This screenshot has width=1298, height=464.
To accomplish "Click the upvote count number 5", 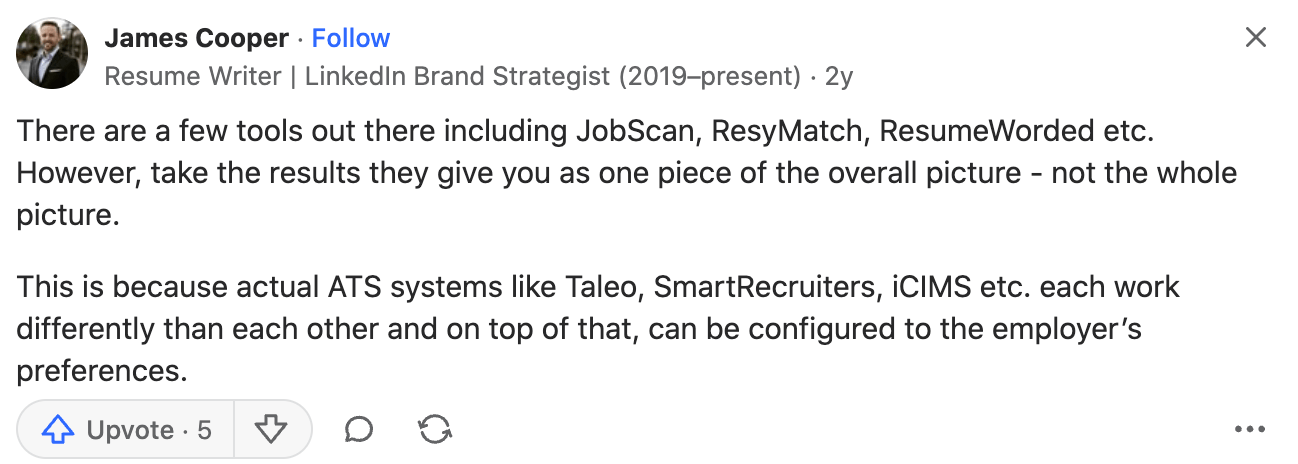I will point(204,430).
